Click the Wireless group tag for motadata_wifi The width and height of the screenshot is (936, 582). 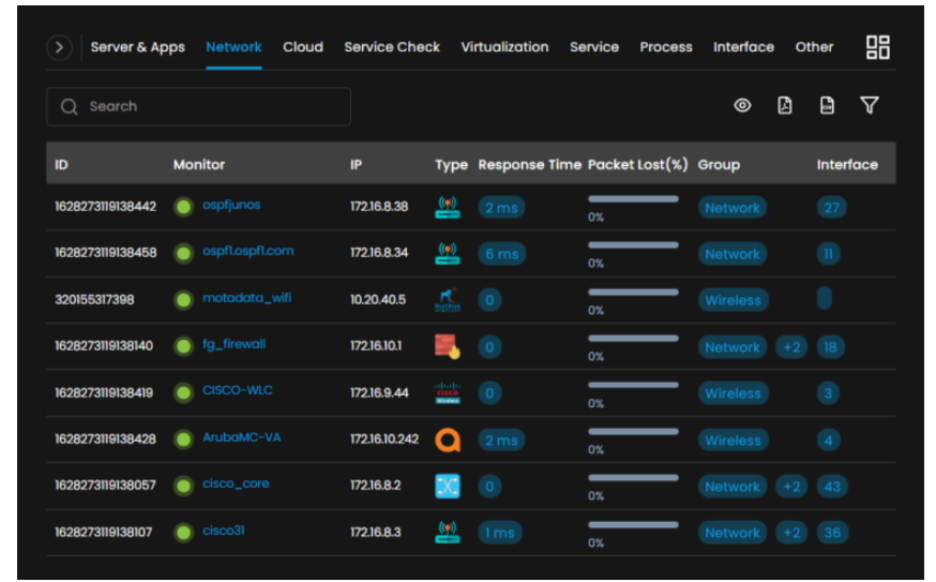tap(733, 300)
